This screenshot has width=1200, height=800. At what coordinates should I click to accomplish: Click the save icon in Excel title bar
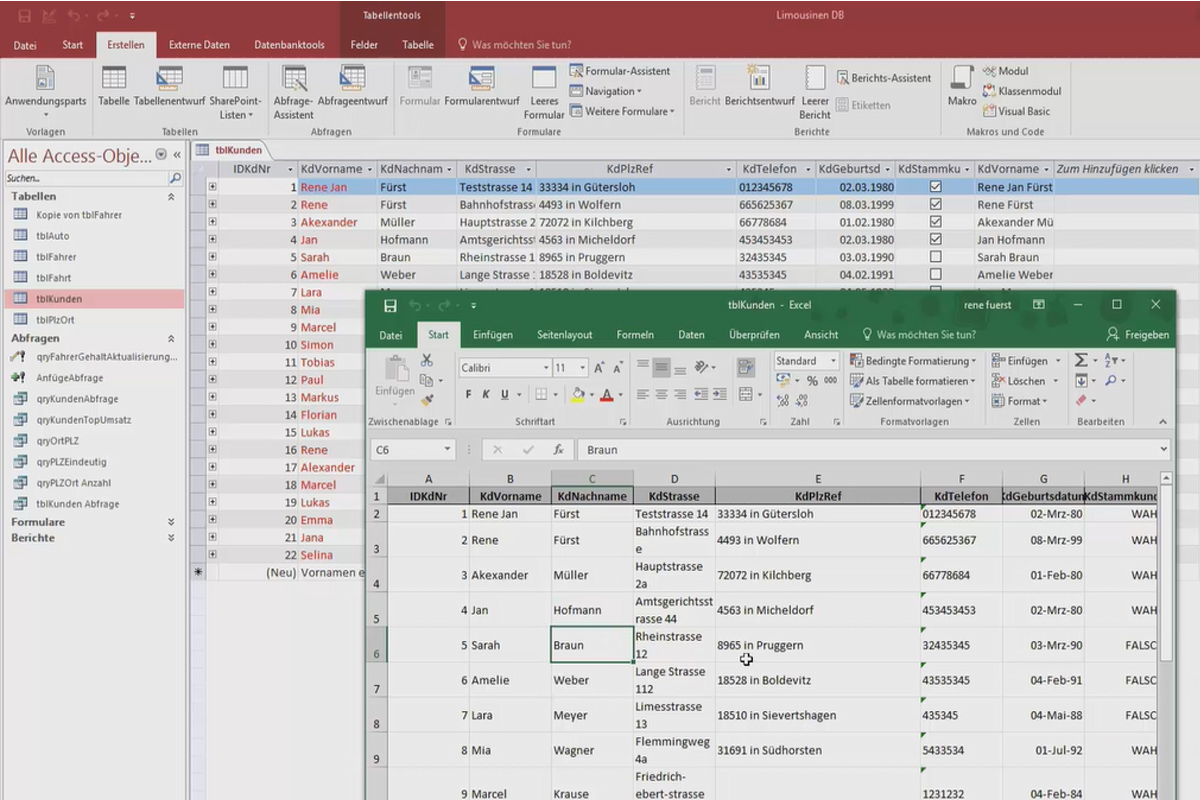coord(390,305)
